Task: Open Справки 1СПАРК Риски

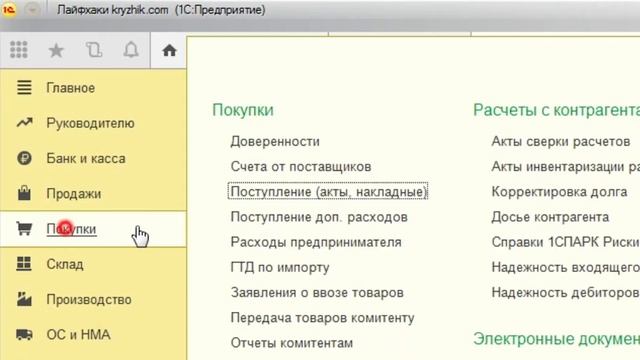Action: 565,242
